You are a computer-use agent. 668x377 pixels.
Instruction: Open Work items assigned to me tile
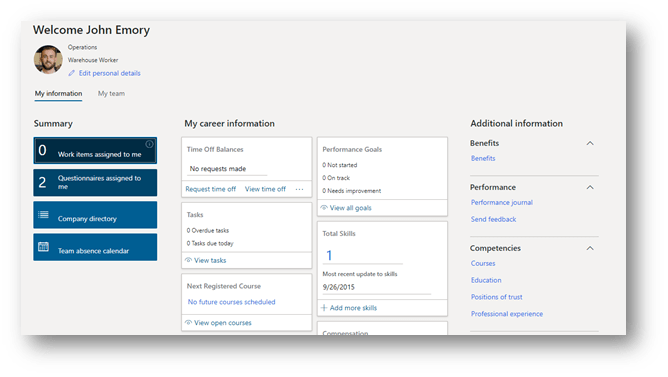point(95,150)
